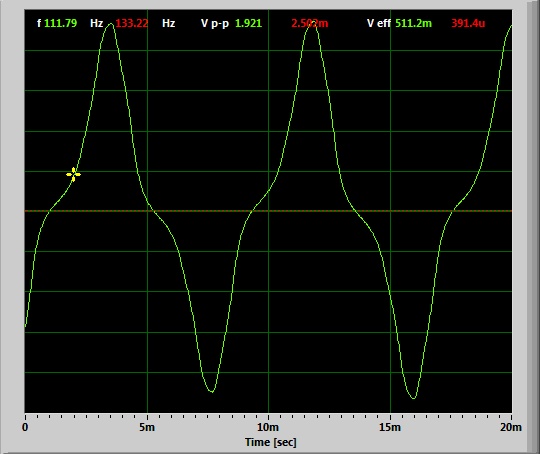
Task: Select the red 391.4u V eff value
Action: click(x=468, y=23)
